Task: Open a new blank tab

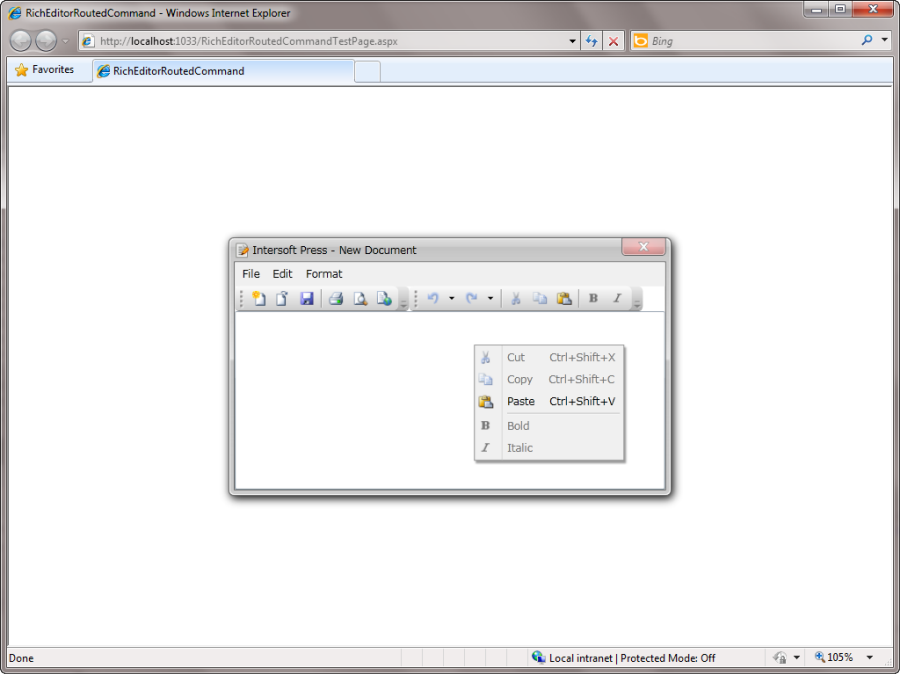Action: point(367,71)
